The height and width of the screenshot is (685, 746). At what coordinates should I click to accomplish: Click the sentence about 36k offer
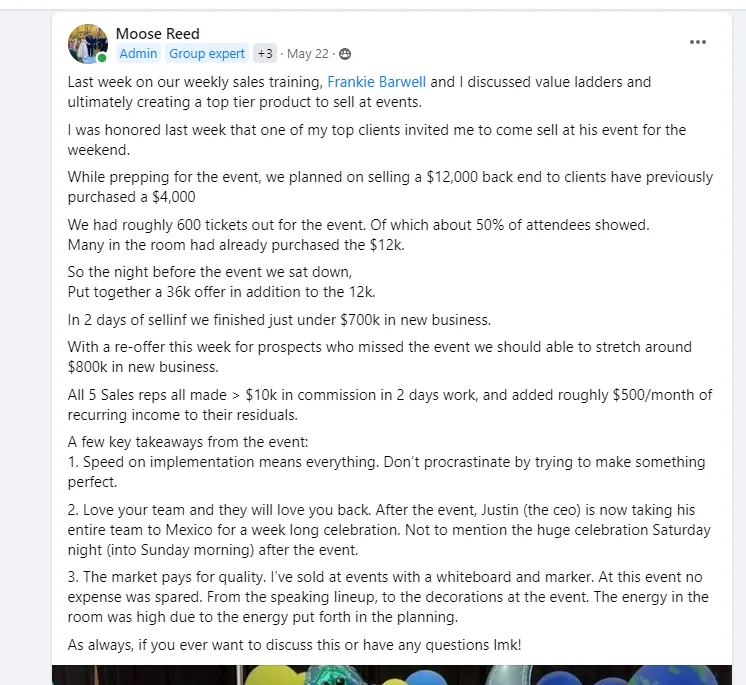[221, 292]
